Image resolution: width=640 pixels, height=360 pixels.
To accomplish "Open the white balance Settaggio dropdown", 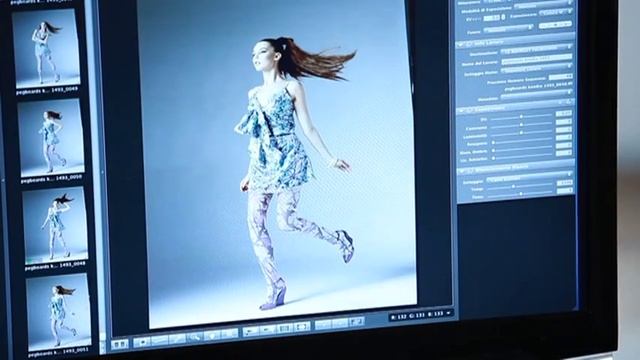I will coord(529,178).
